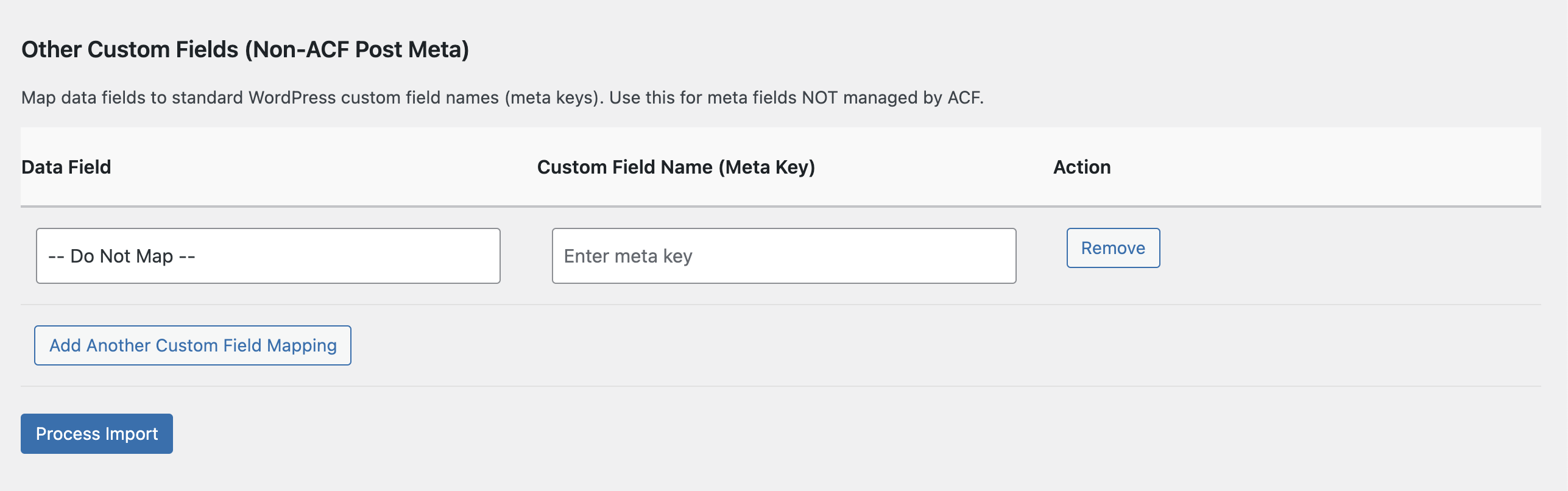Click the 'Enter meta key' placeholder text

point(627,256)
